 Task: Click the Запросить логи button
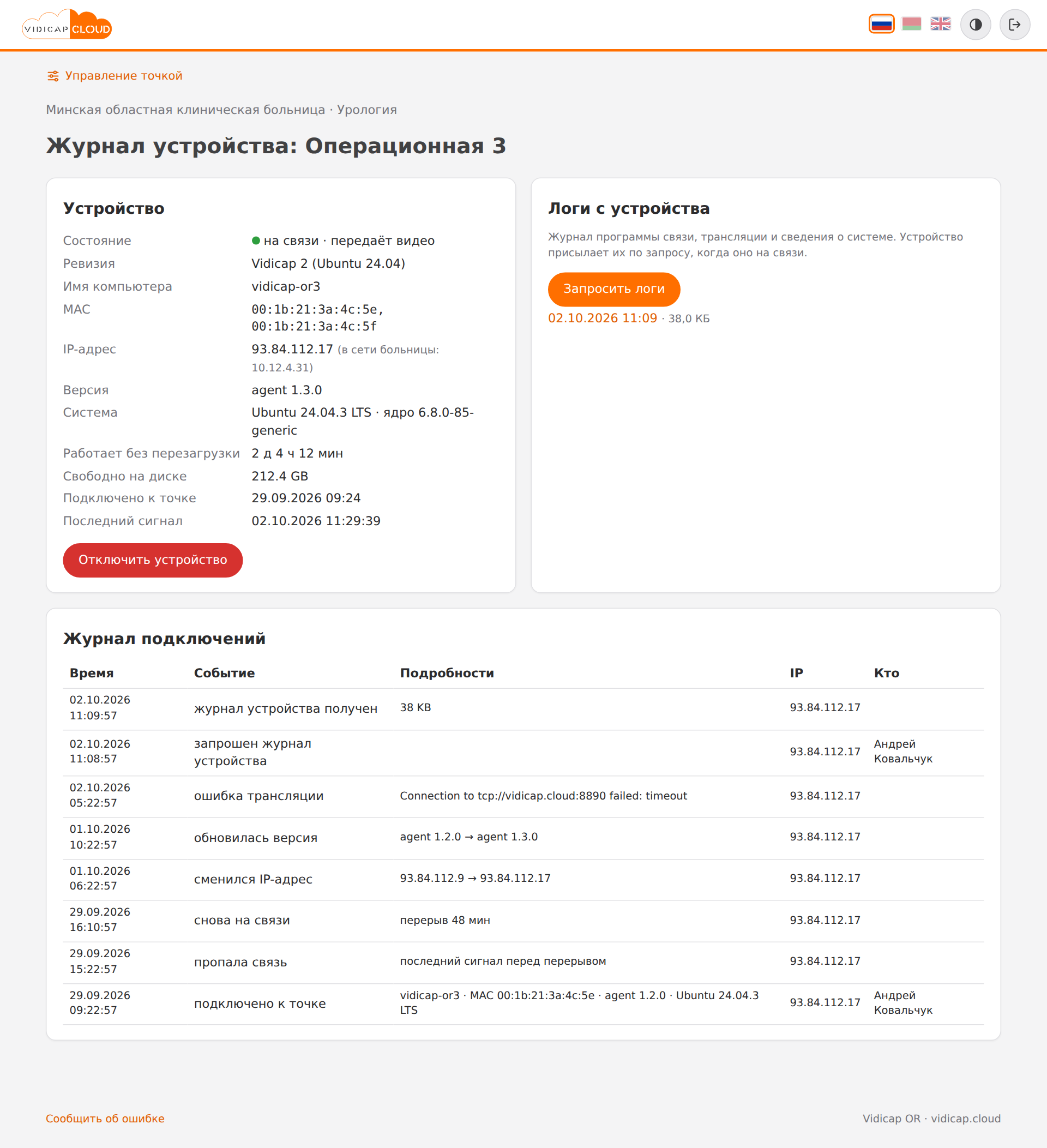[613, 289]
